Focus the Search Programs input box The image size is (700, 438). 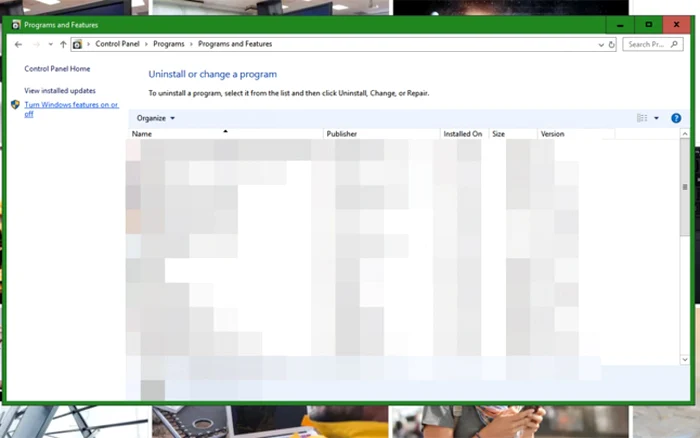pyautogui.click(x=653, y=44)
